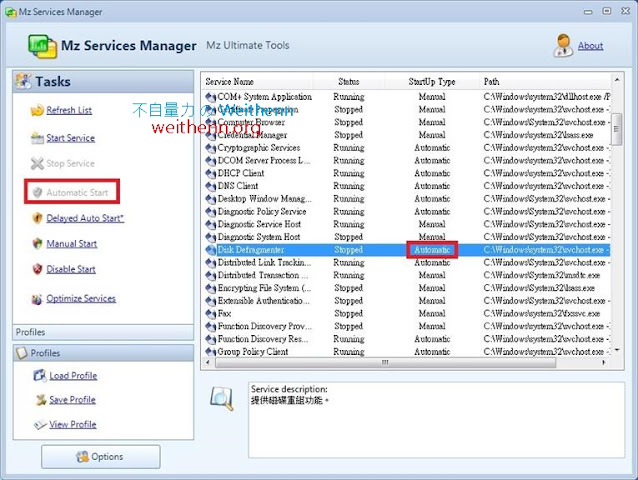Screen dimensions: 638x480
Task: Select the Diagnostic System Host row
Action: pyautogui.click(x=407, y=237)
